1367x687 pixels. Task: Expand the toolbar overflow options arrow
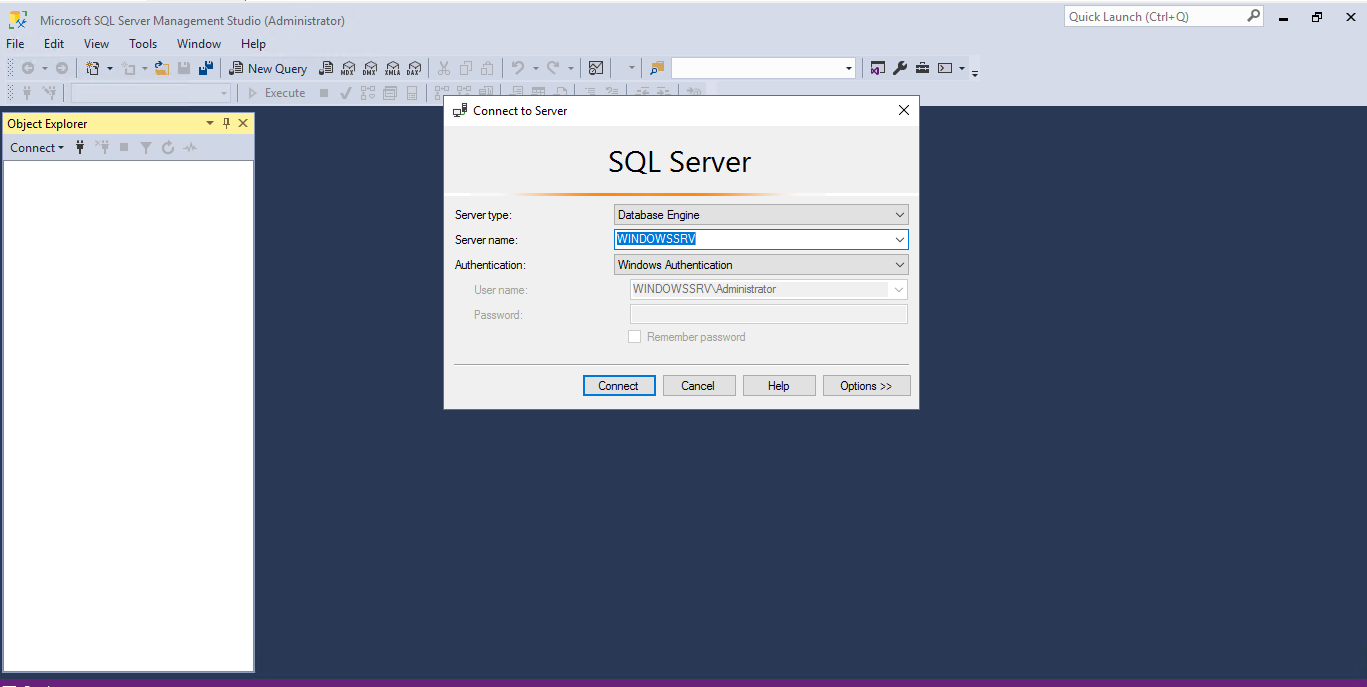click(975, 71)
